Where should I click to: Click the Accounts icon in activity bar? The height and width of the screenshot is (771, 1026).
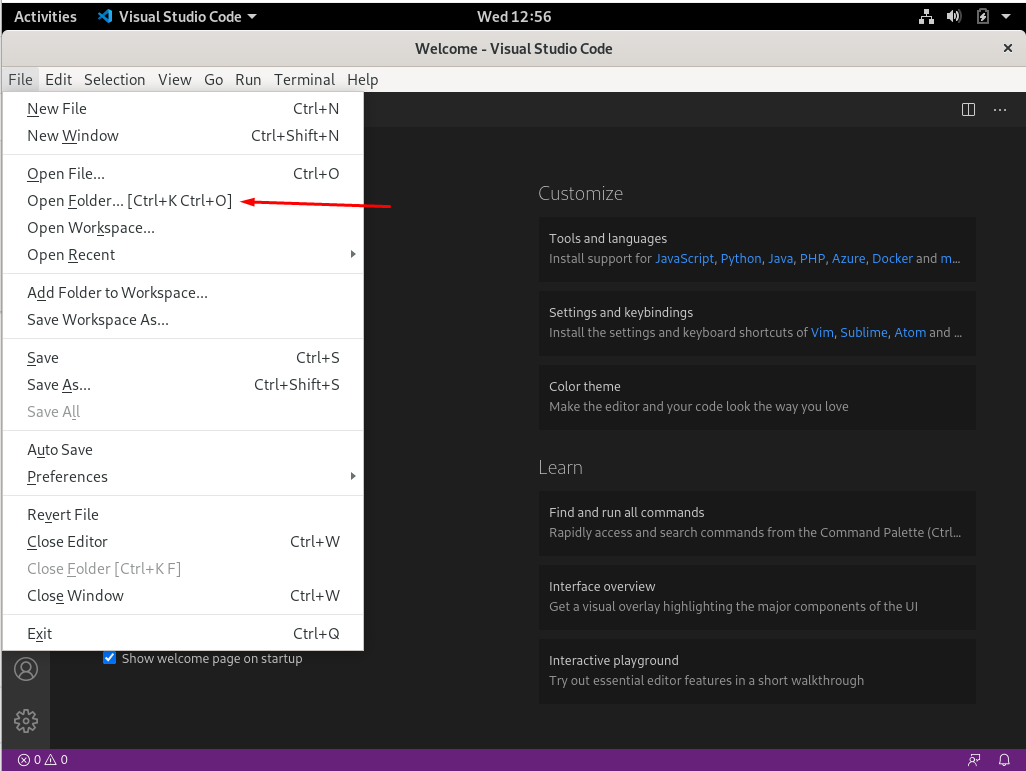click(26, 669)
